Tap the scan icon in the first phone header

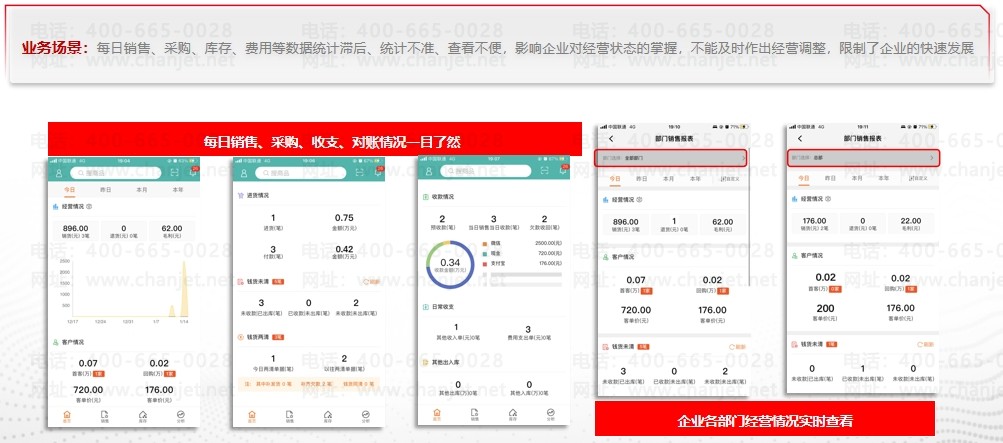[176, 172]
